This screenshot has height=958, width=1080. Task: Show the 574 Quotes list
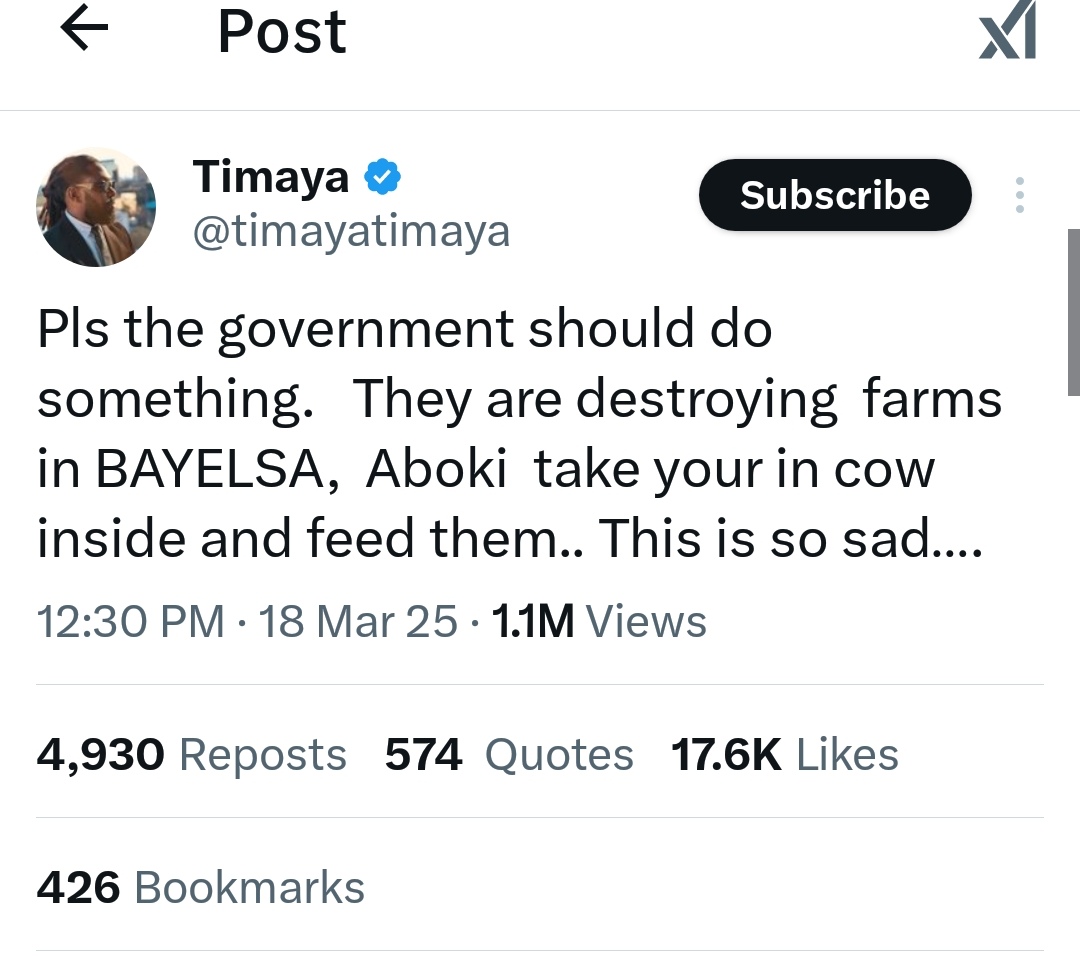tap(509, 754)
